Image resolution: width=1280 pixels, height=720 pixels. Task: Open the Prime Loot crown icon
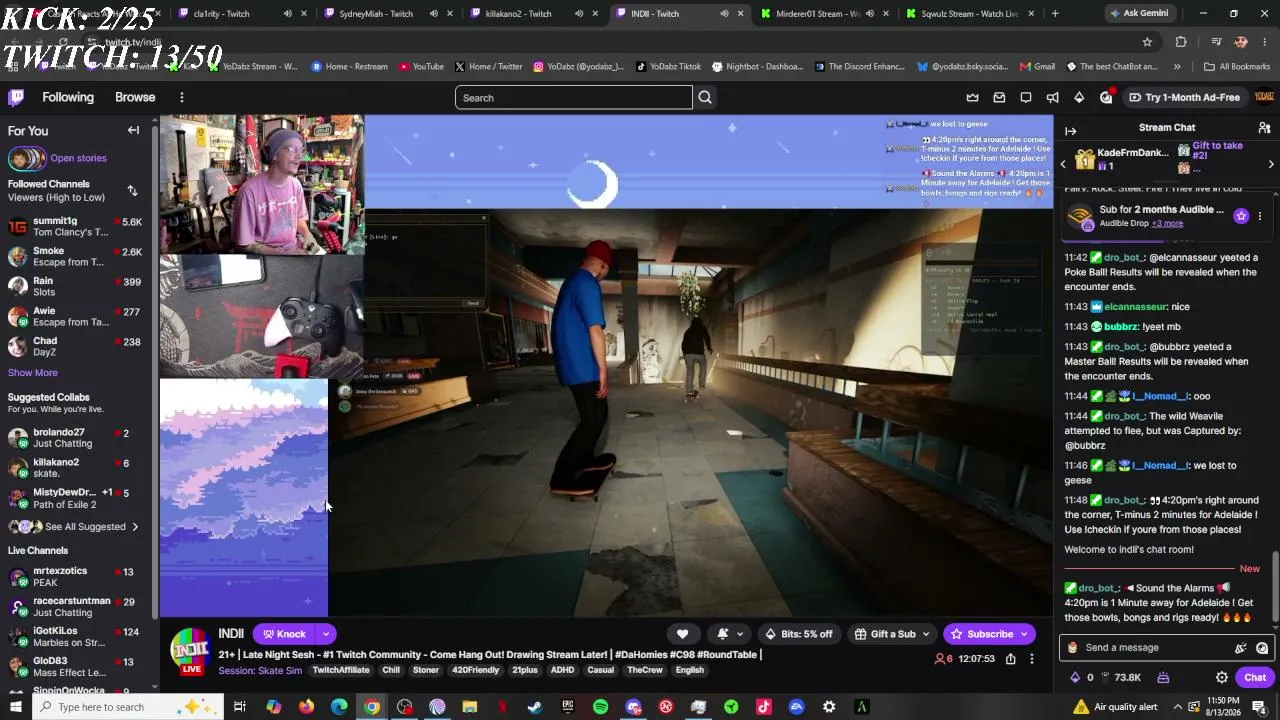[x=972, y=97]
